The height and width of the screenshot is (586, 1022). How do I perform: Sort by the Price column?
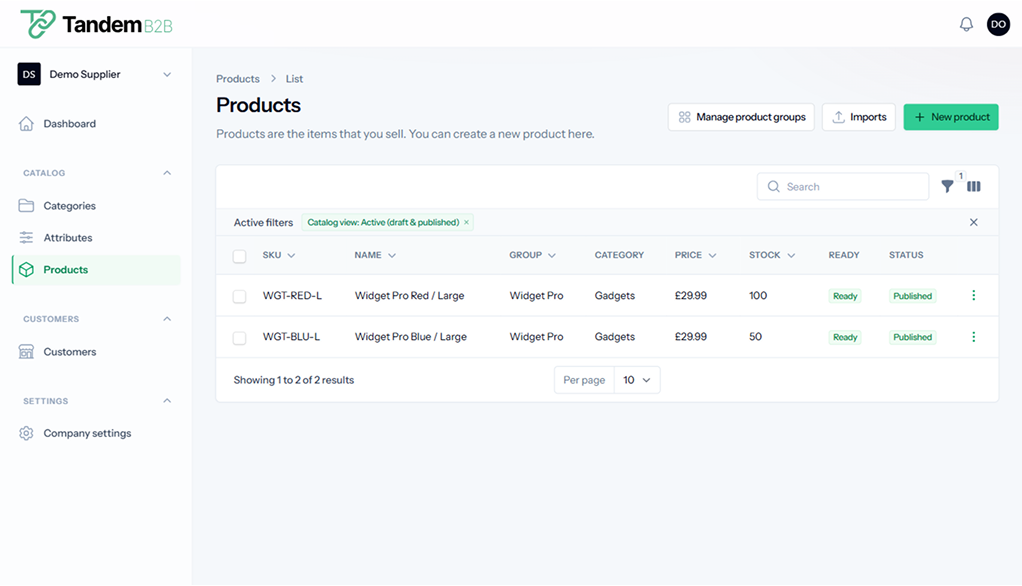click(x=695, y=255)
